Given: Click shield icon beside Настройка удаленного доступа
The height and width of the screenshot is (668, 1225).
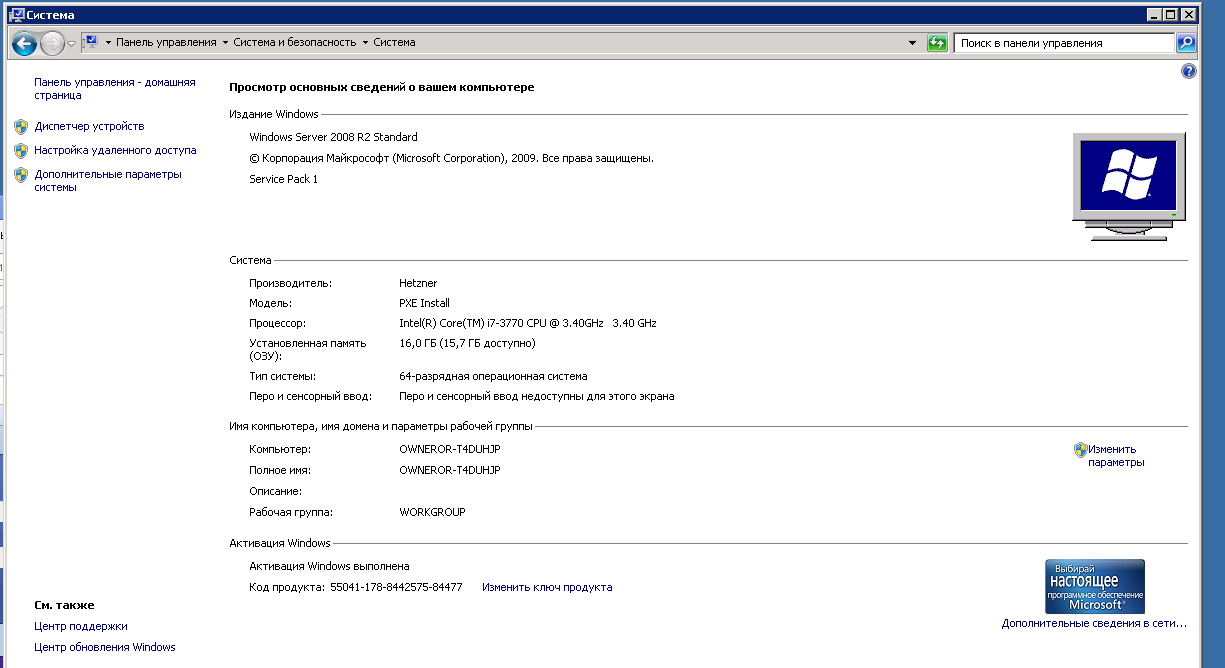Looking at the screenshot, I should [x=21, y=151].
